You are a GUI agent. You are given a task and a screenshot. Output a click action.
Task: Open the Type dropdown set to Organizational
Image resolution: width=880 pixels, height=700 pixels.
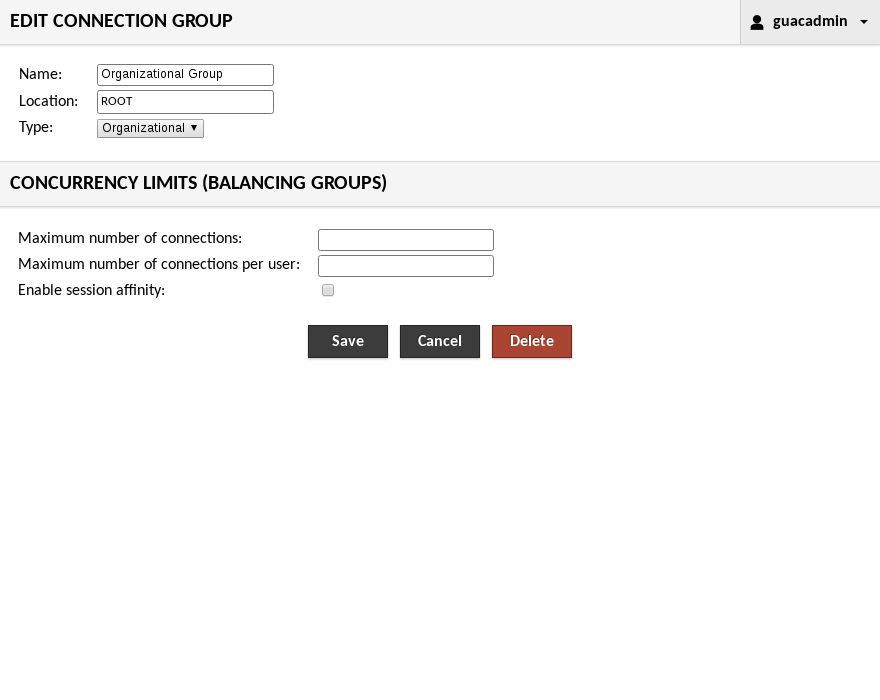tap(150, 128)
